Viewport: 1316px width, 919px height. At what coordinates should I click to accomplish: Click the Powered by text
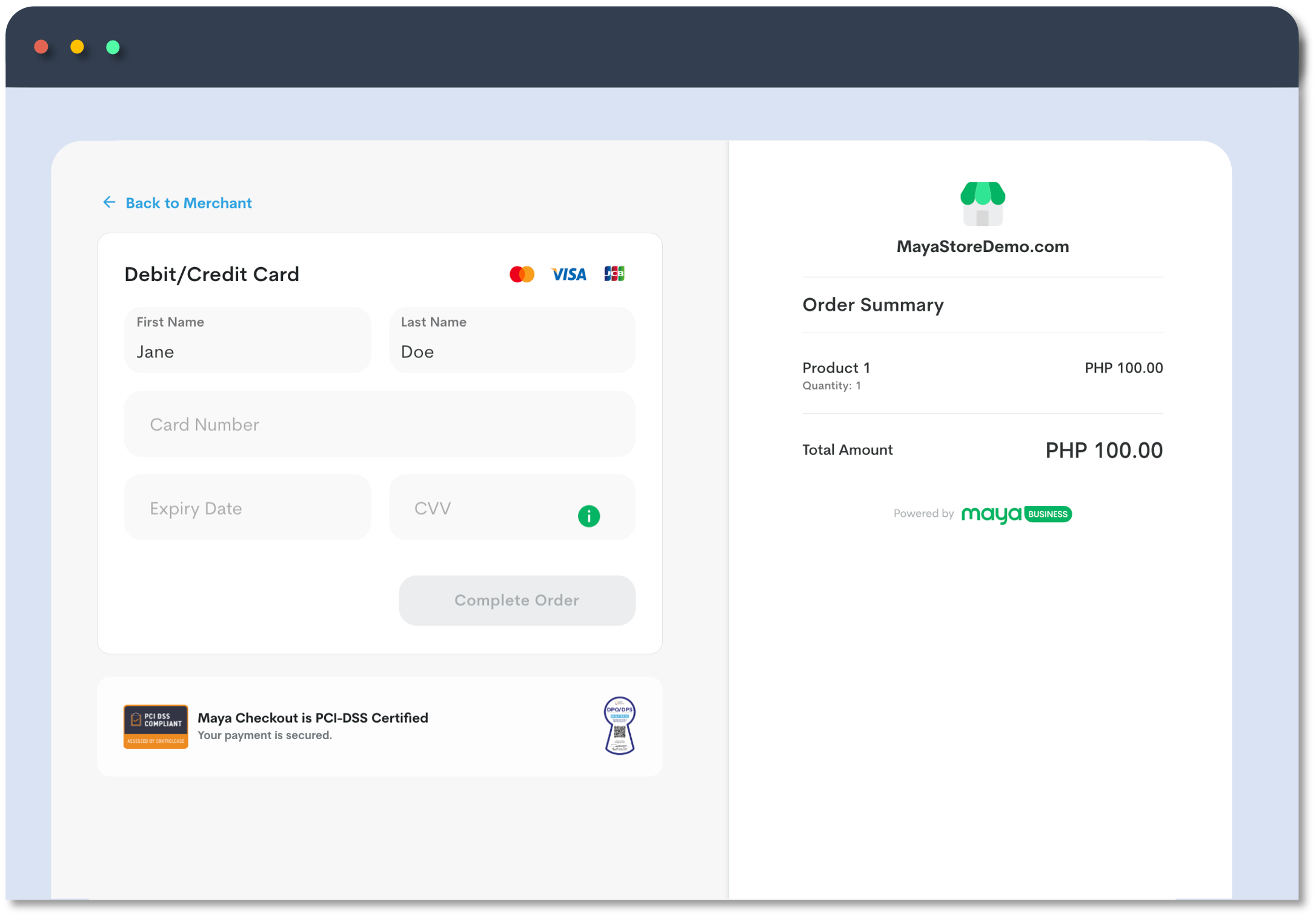pyautogui.click(x=923, y=514)
